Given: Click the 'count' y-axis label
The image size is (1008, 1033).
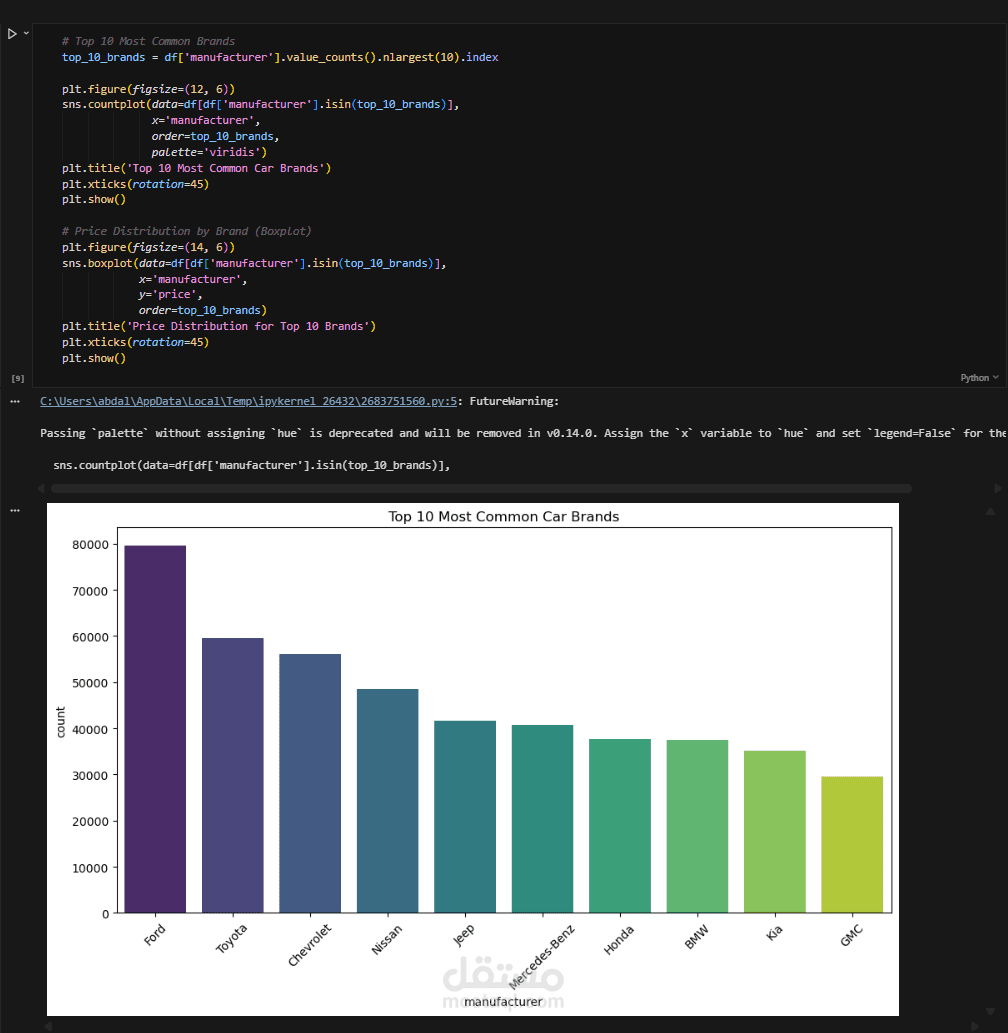Looking at the screenshot, I should [61, 722].
